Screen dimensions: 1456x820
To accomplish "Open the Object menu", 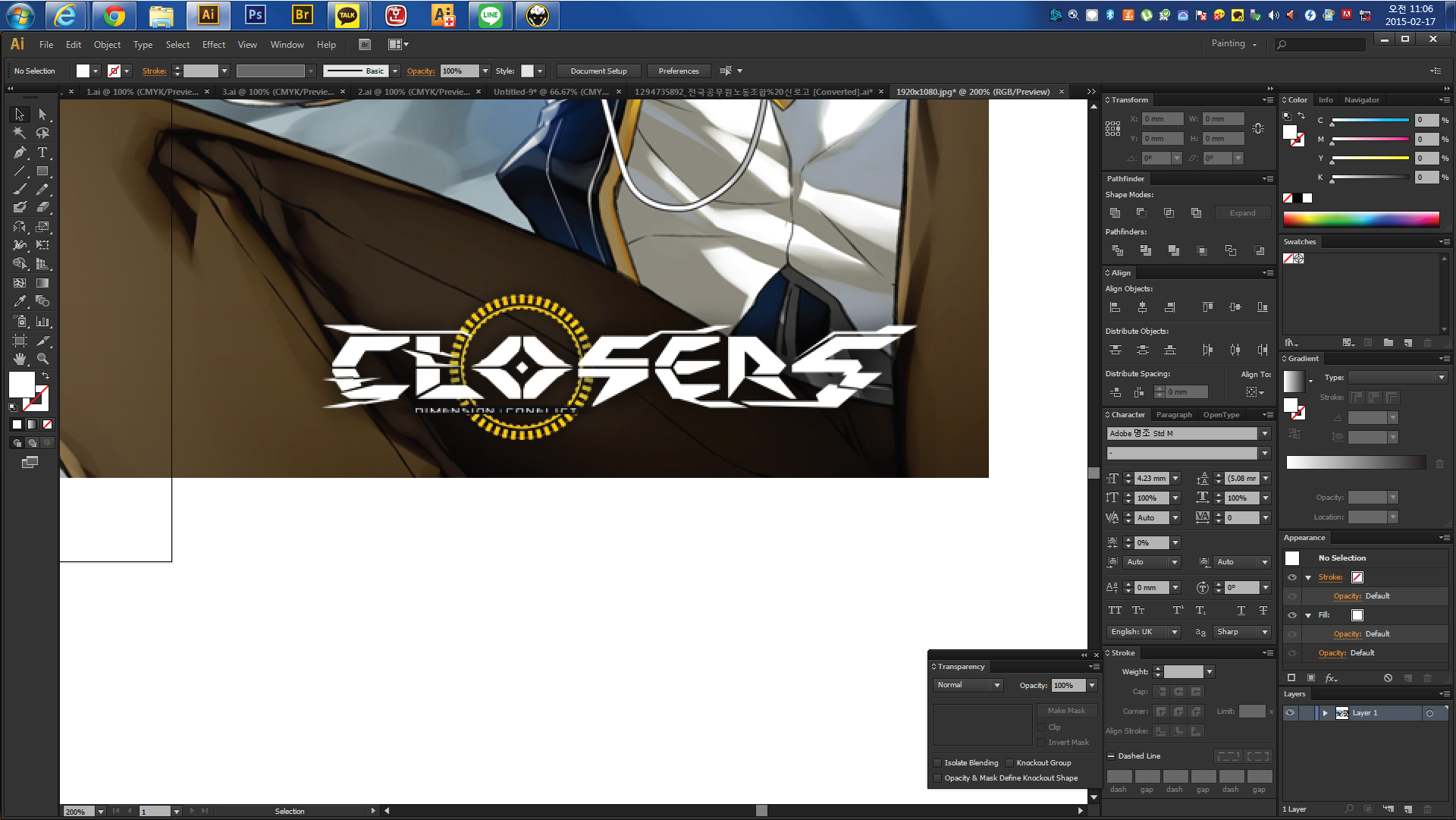I will (107, 45).
